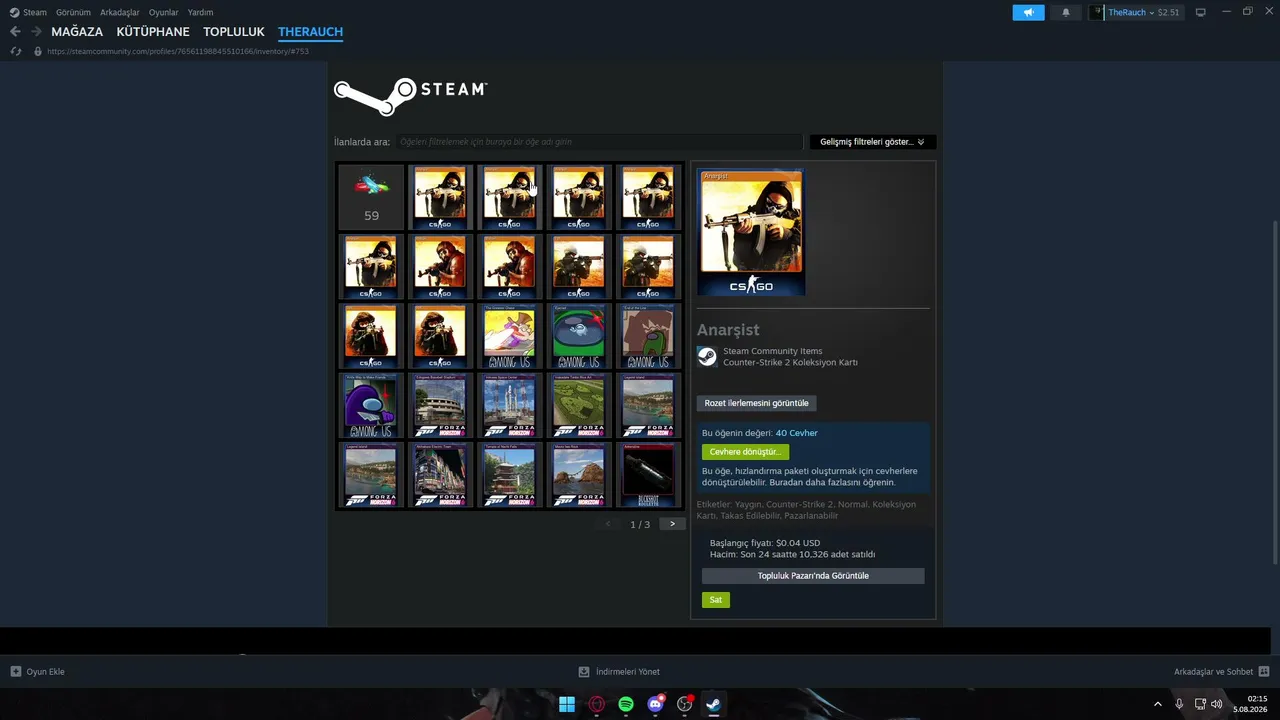Show hidden system tray icons
This screenshot has height=720, width=1280.
pyautogui.click(x=1158, y=704)
